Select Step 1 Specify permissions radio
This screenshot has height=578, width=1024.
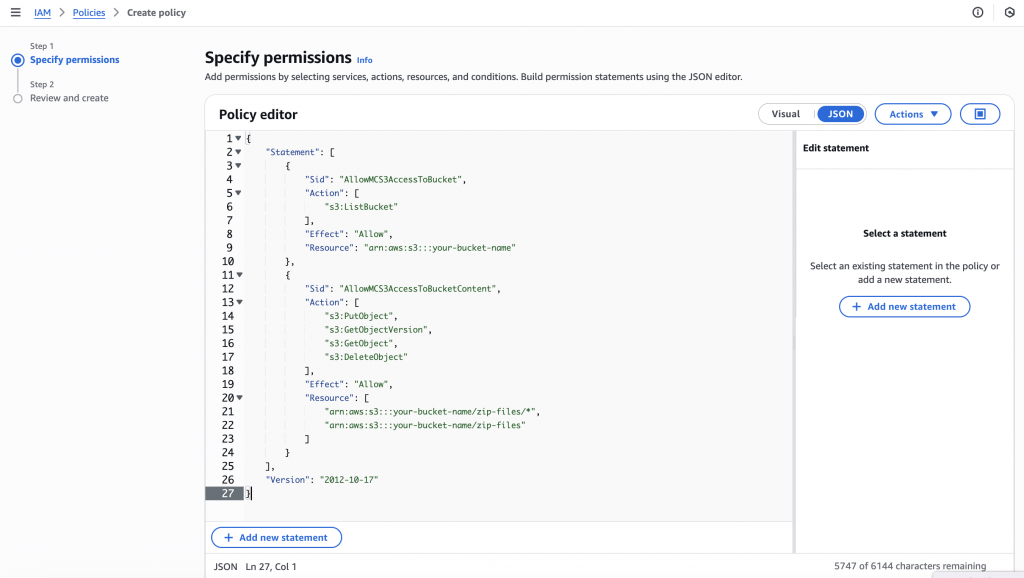tap(18, 60)
